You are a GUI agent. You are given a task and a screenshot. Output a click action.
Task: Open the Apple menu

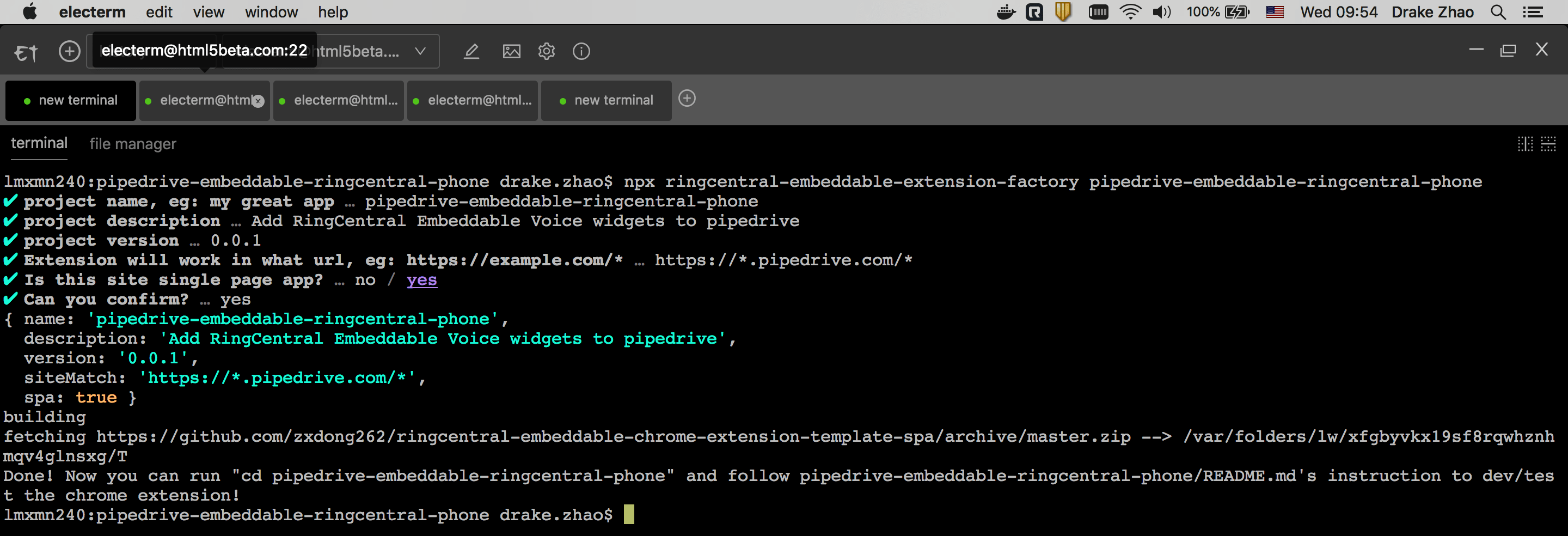pyautogui.click(x=29, y=12)
